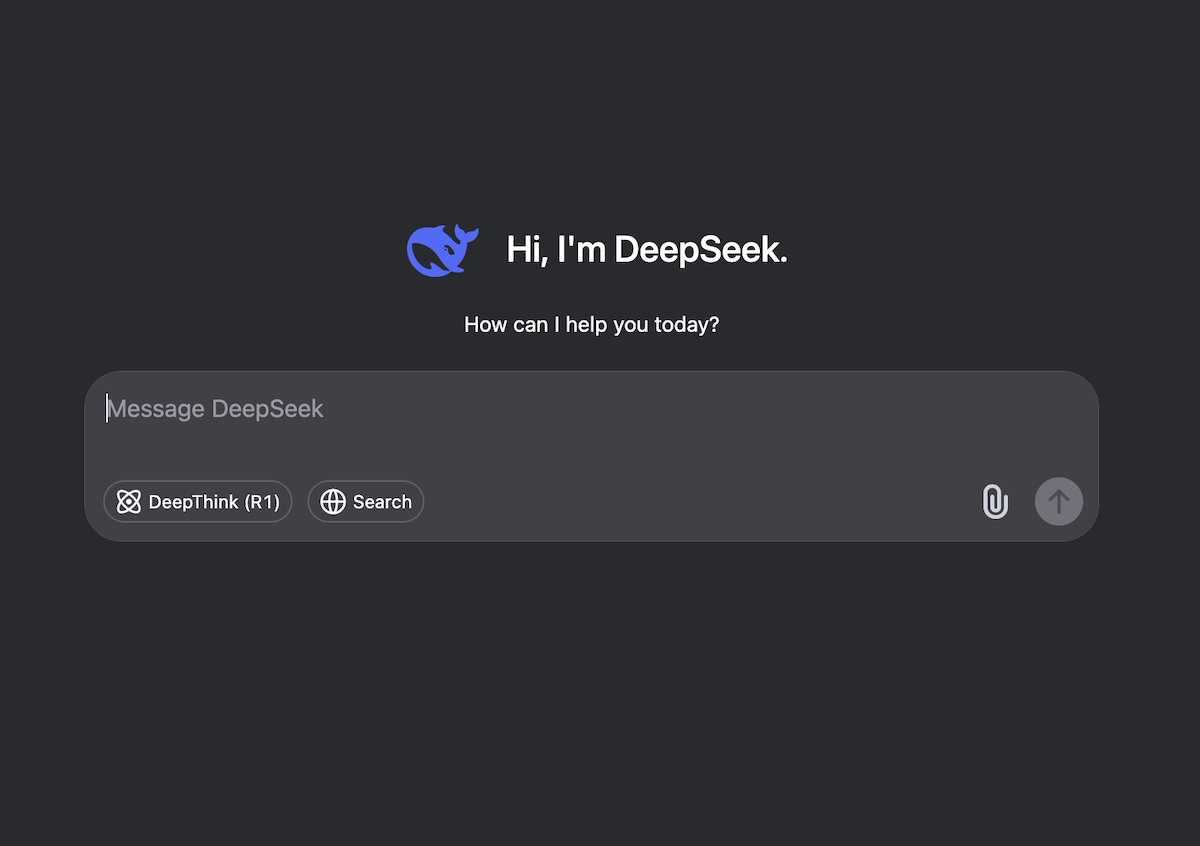Click the atom icon in DeepThink
Screen dimensions: 1200x846
[129, 502]
